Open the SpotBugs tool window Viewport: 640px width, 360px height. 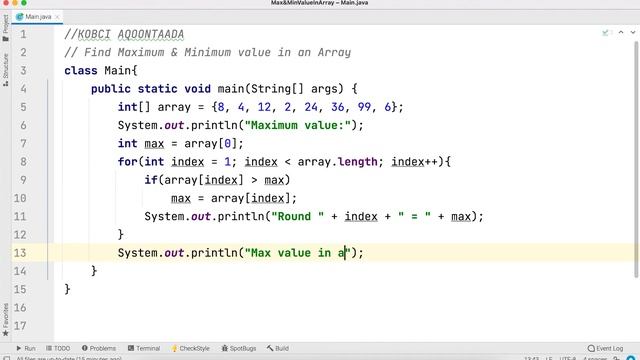[239, 348]
